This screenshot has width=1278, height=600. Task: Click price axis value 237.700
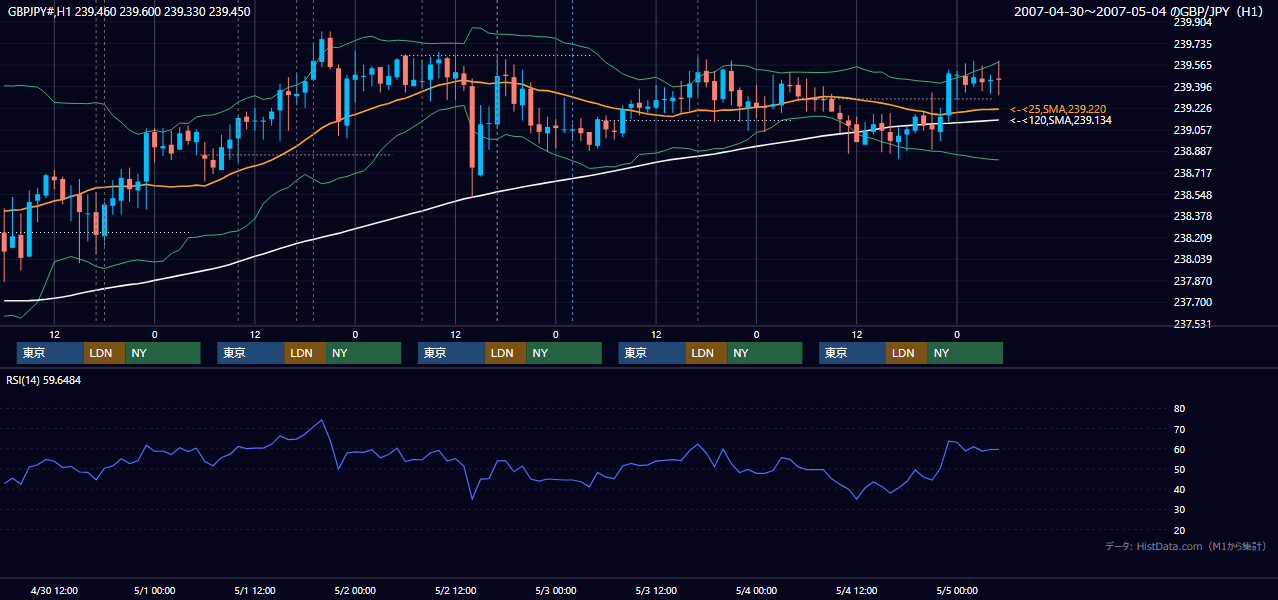tap(1193, 302)
